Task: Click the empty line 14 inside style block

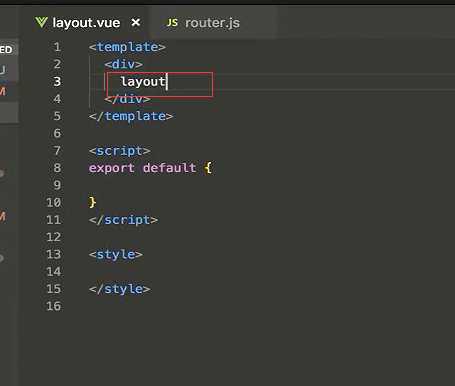Action: 233,271
